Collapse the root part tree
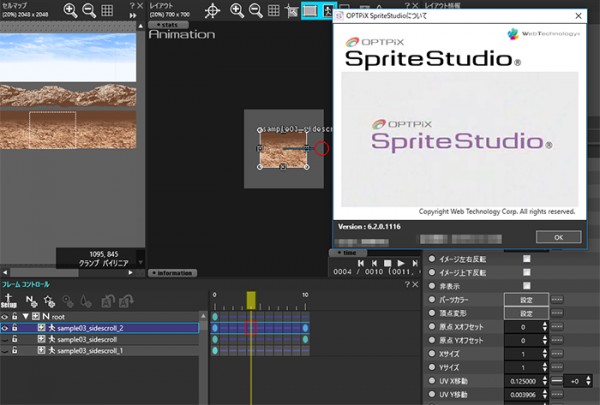Viewport: 600px width, 405px height. click(x=26, y=317)
